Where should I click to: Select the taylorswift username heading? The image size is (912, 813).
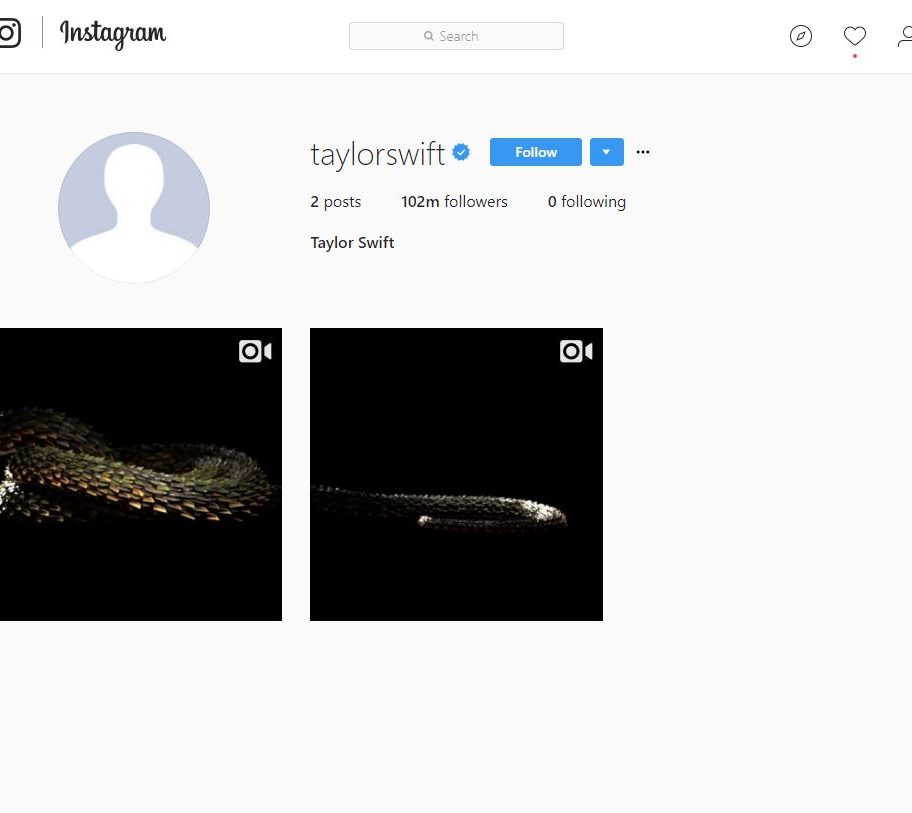[377, 154]
